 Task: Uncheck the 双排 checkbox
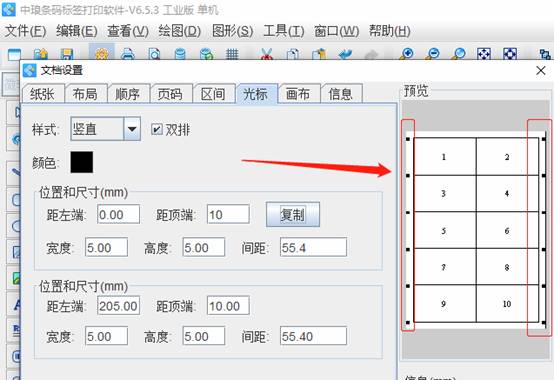[x=157, y=129]
